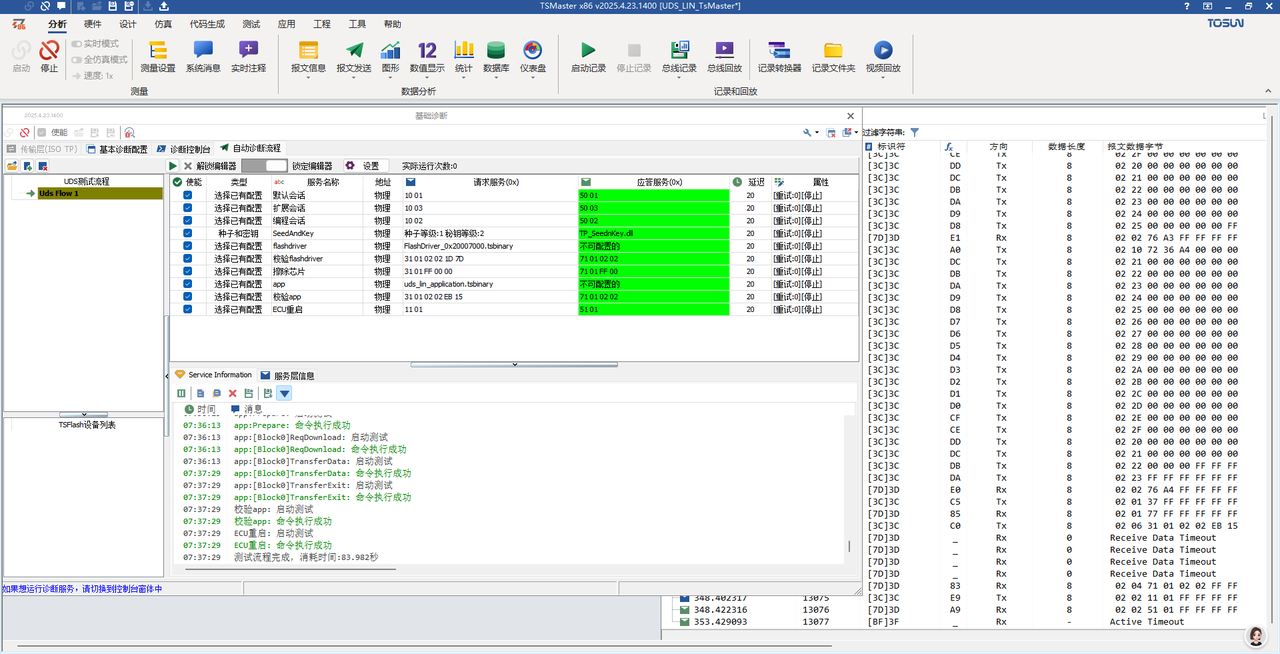The image size is (1280, 654).
Task: Expand dropdown arrow under 视频回放
Action: coord(883,77)
